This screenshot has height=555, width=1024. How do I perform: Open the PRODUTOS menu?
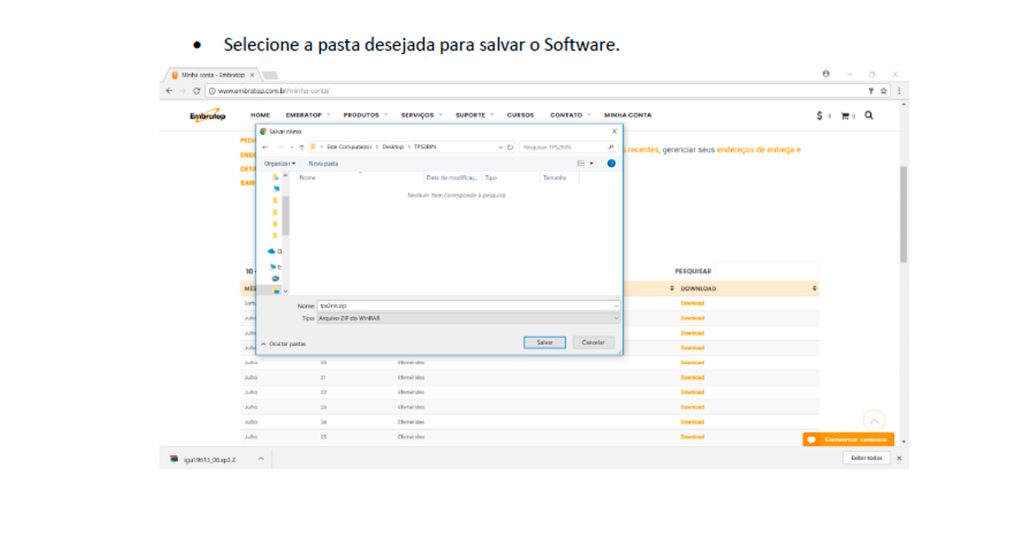365,115
